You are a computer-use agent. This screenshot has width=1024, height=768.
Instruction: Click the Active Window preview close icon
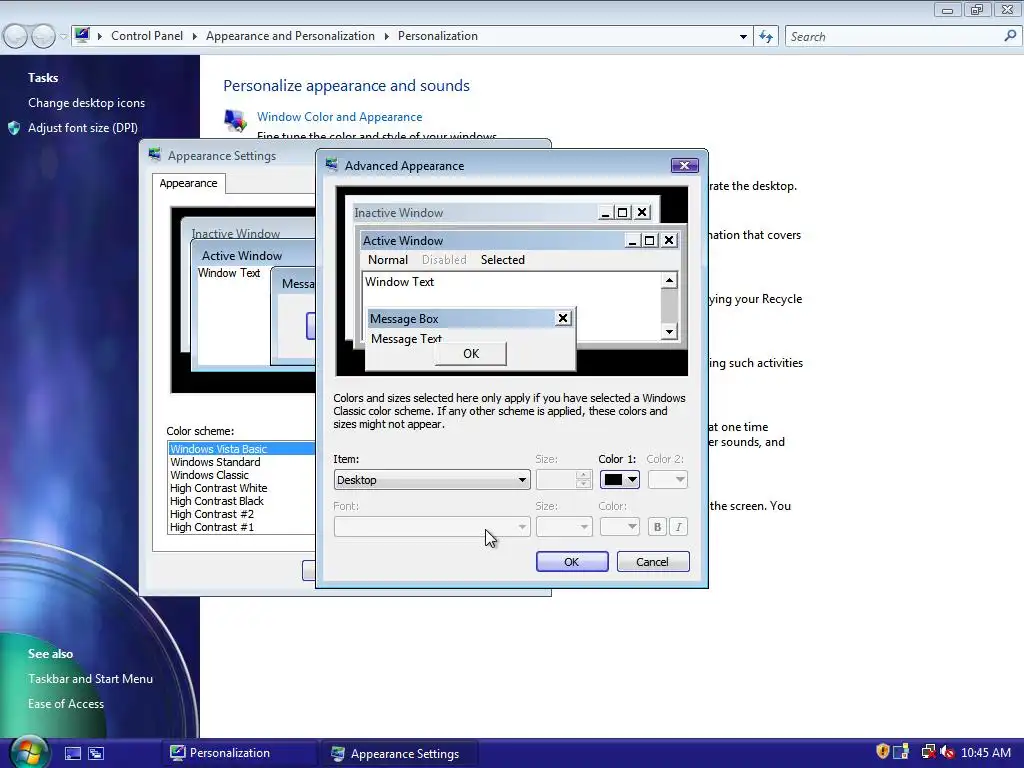[x=669, y=240]
